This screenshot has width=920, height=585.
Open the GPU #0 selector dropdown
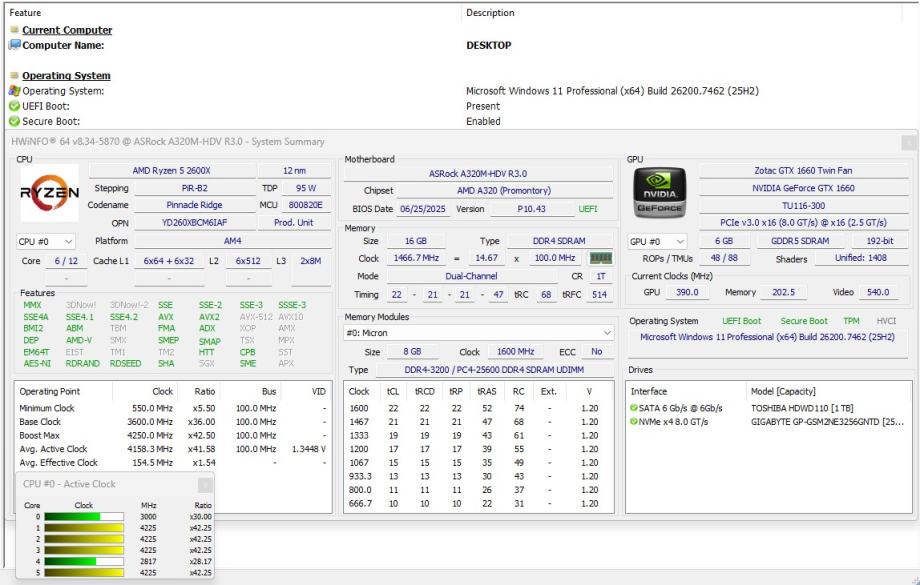click(x=657, y=241)
